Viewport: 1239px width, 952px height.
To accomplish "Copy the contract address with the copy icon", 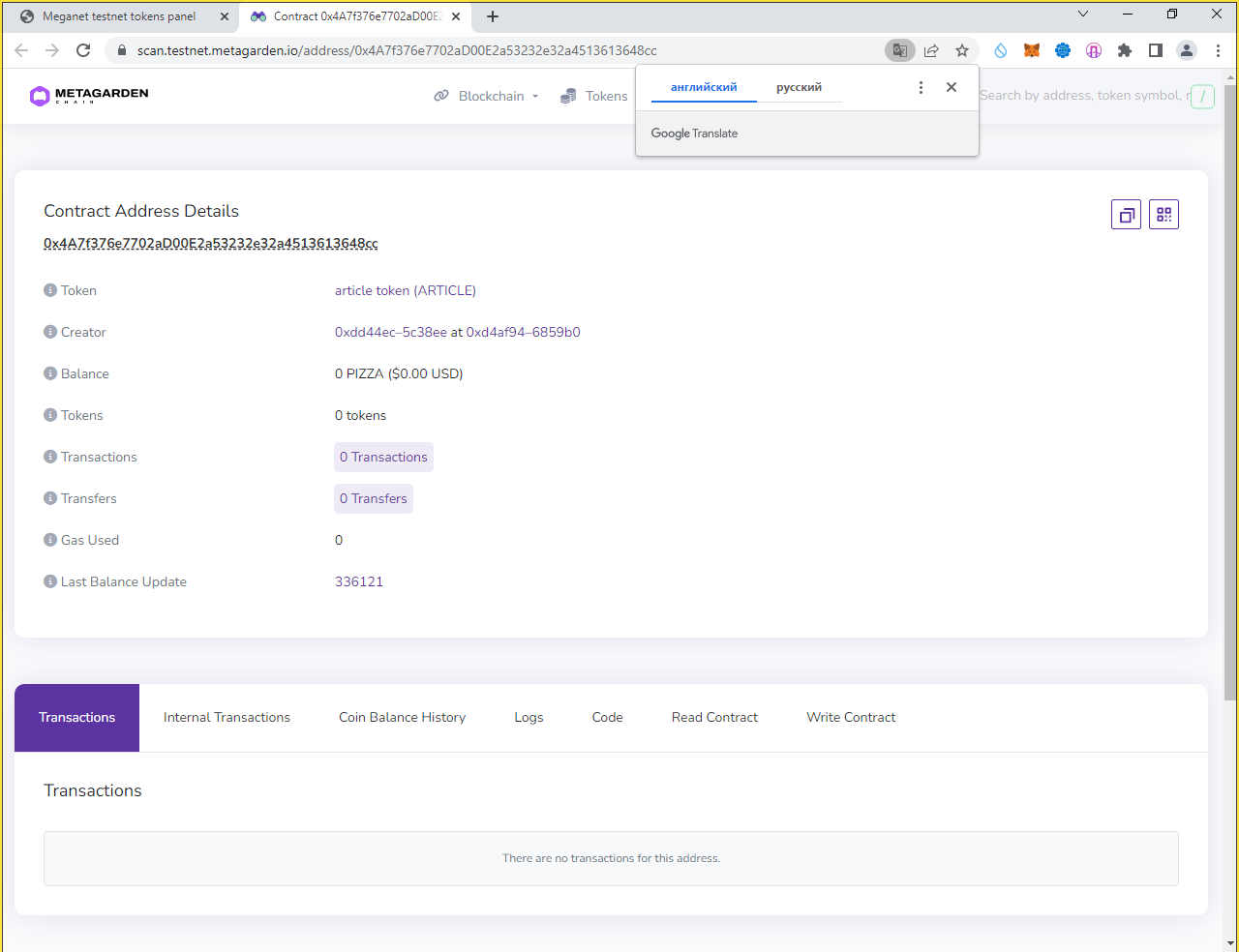I will click(1126, 215).
